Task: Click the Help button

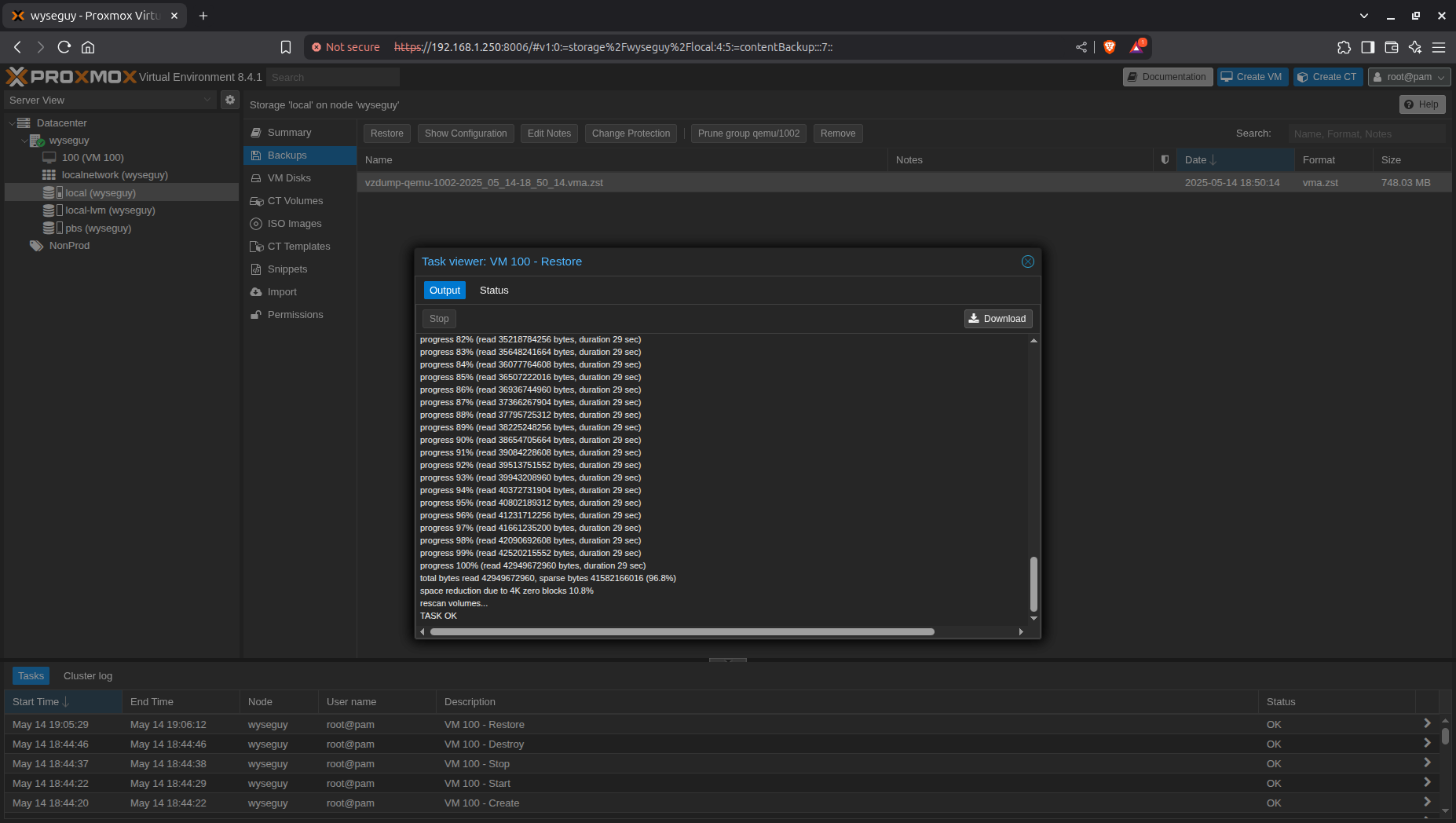Action: click(1422, 104)
